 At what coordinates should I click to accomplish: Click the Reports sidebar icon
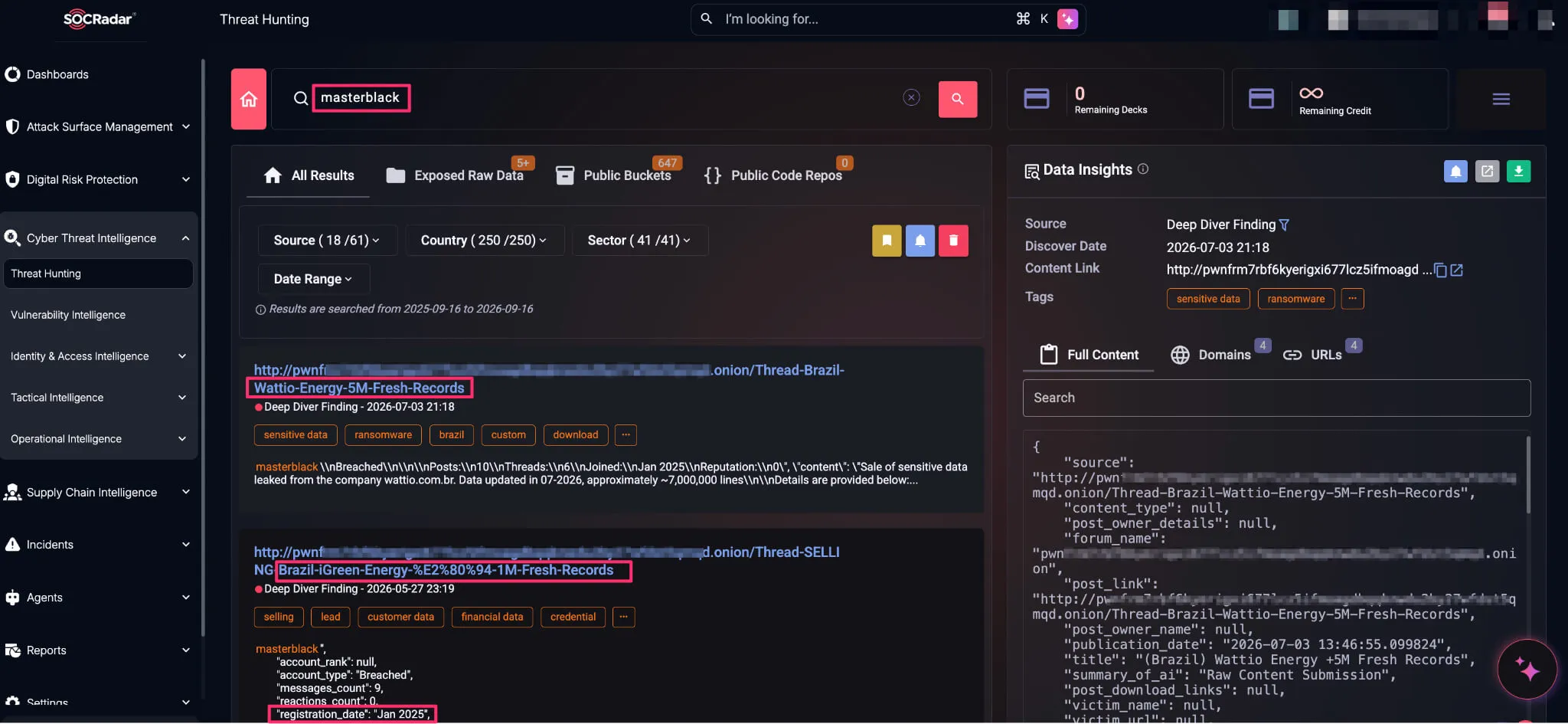pos(12,650)
